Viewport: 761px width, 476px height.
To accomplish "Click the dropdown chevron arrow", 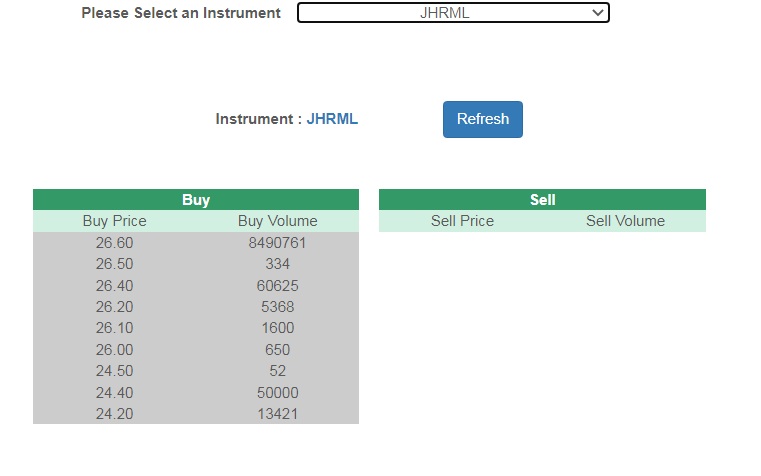I will [x=598, y=13].
